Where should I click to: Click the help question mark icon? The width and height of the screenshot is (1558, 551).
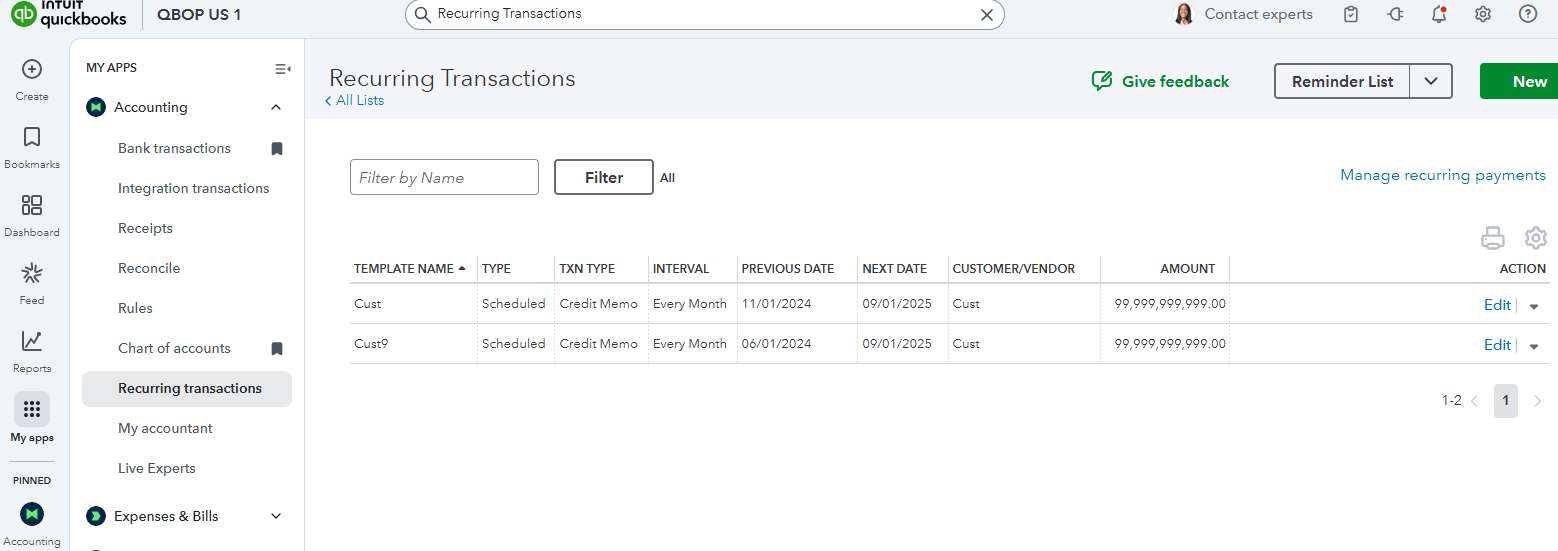click(x=1527, y=14)
